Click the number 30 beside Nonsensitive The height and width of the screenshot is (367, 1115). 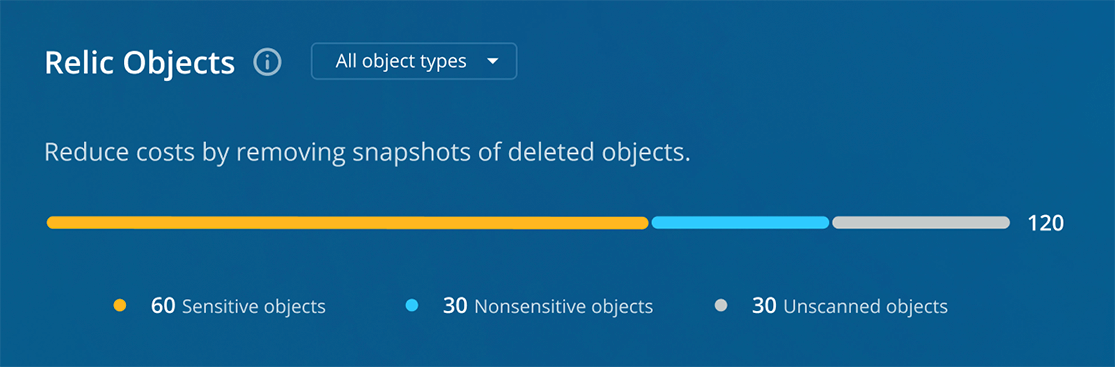pyautogui.click(x=455, y=307)
